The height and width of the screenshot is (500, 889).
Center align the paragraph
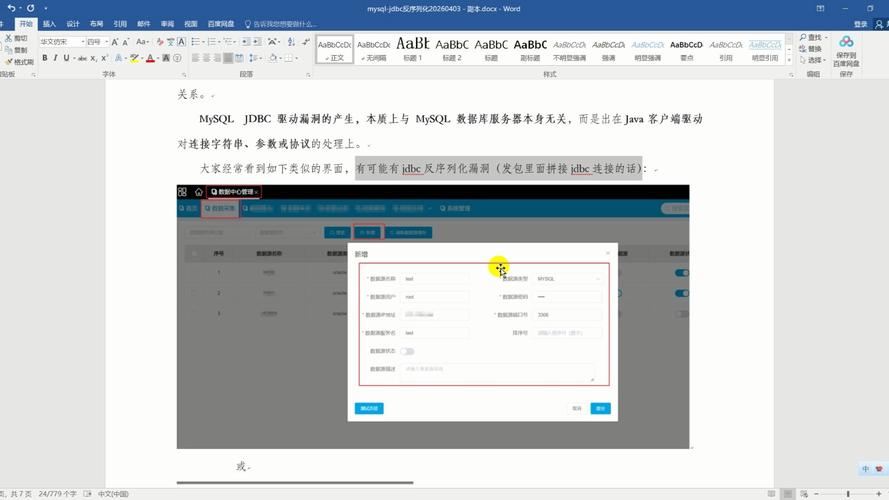pyautogui.click(x=206, y=58)
